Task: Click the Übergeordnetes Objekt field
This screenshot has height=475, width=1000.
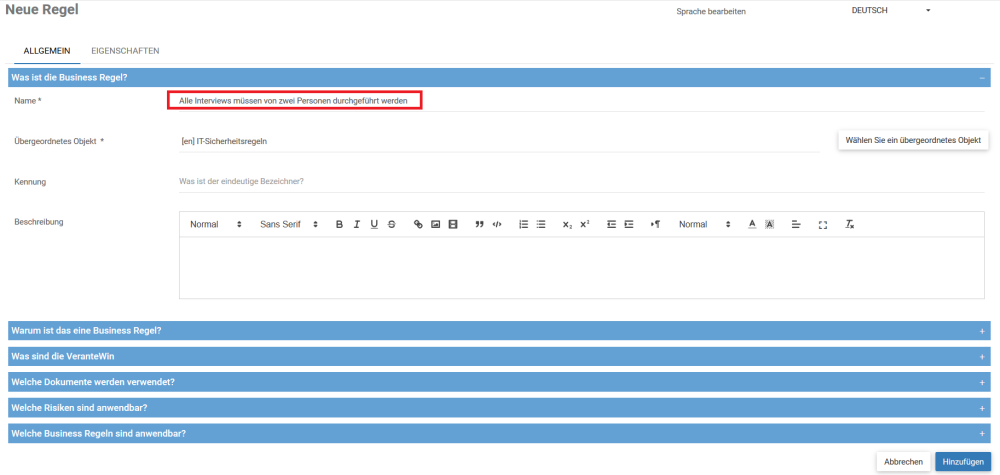Action: 499,142
